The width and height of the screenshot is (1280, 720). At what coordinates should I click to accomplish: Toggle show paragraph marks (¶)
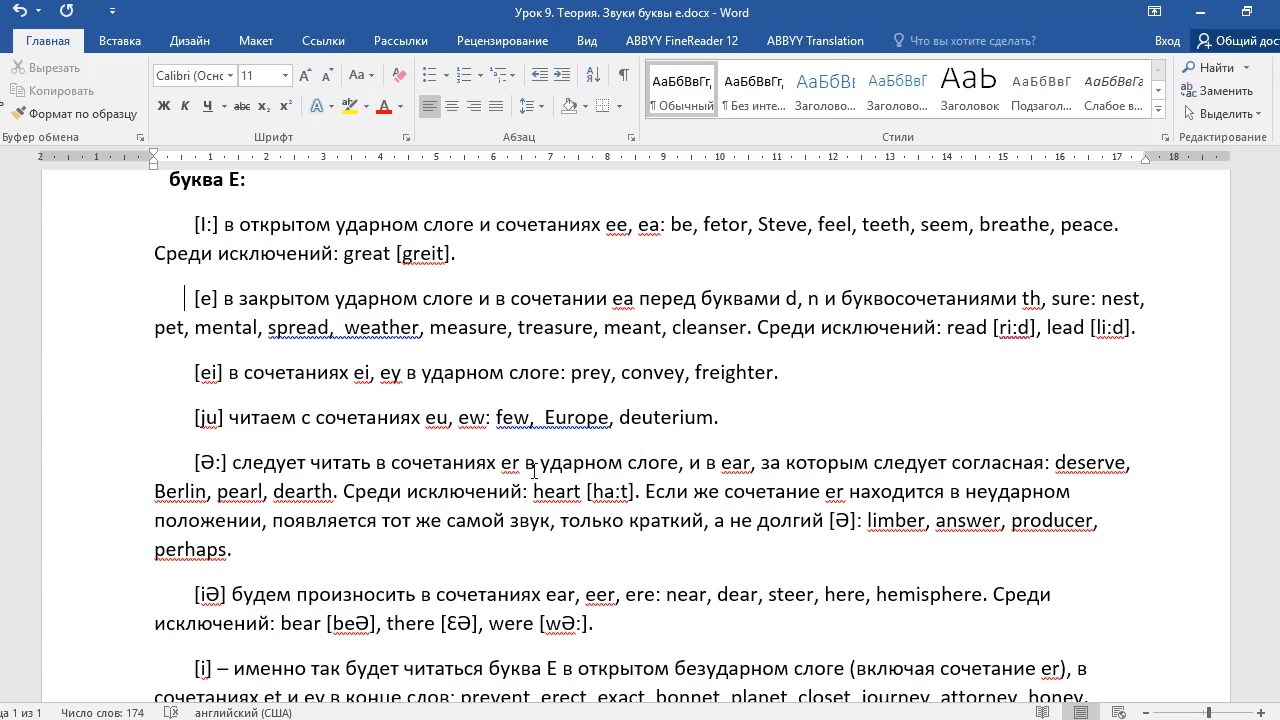click(x=624, y=76)
